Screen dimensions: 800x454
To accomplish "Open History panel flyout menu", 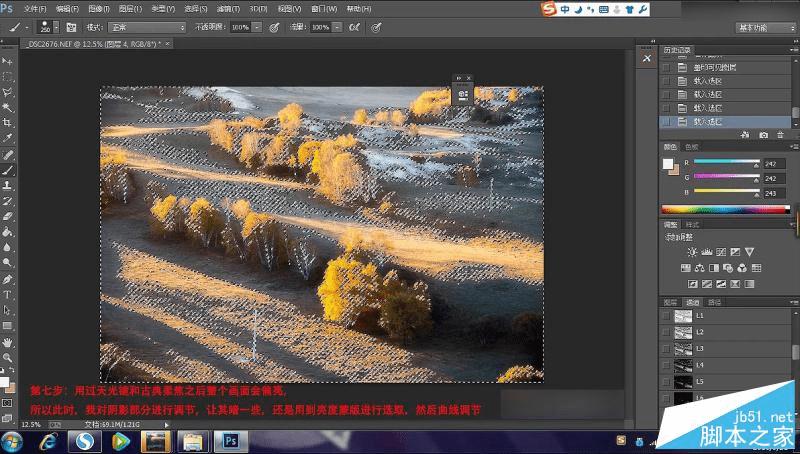I will (794, 50).
